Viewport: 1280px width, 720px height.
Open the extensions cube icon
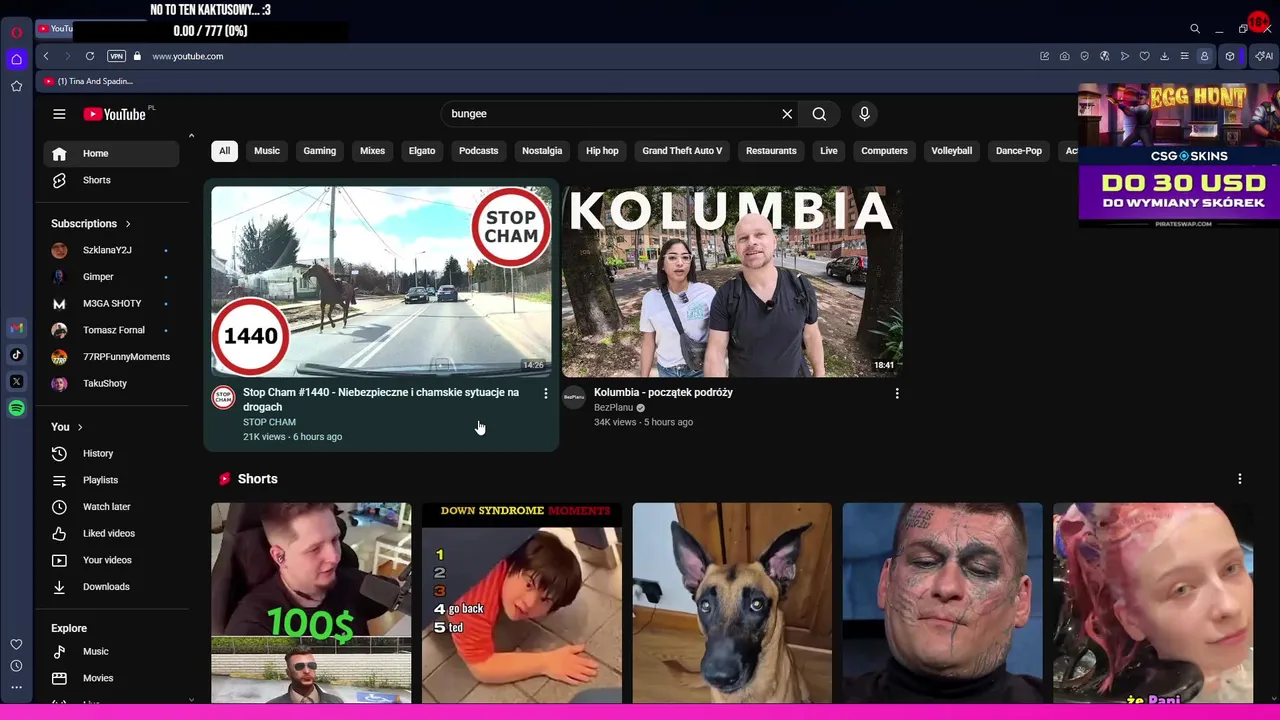[1230, 56]
